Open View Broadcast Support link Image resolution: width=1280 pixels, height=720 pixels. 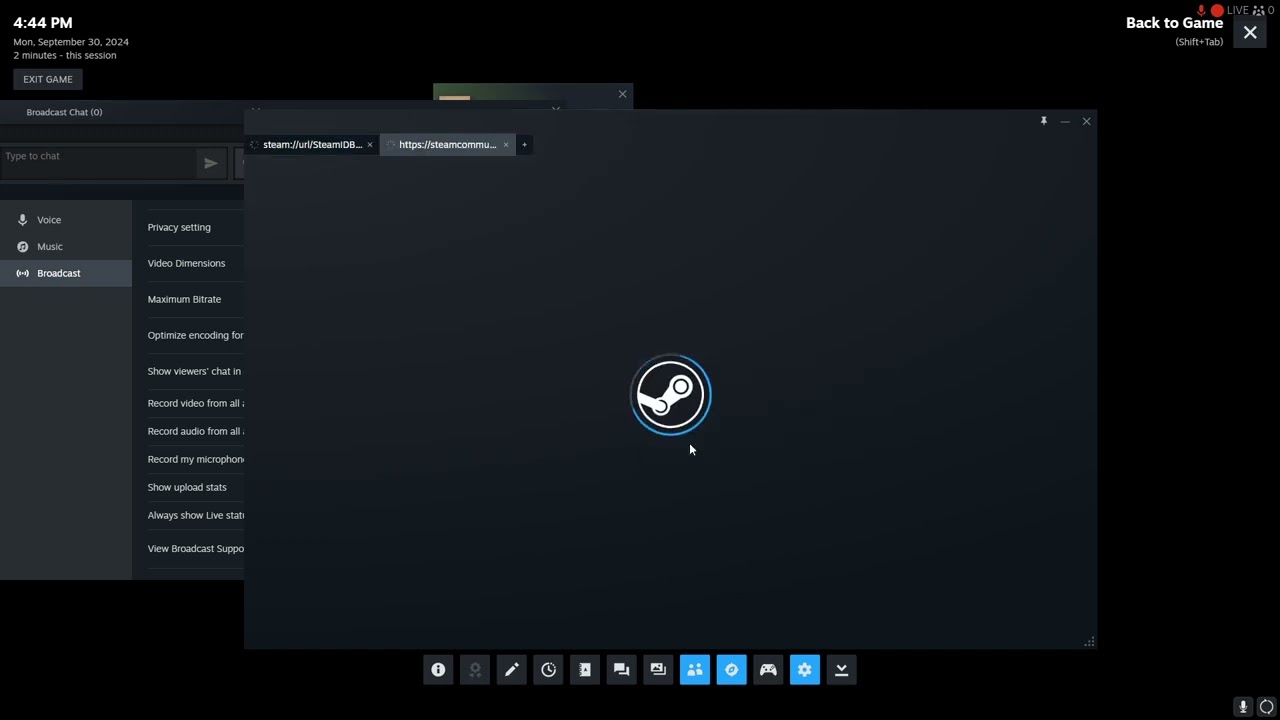[196, 548]
